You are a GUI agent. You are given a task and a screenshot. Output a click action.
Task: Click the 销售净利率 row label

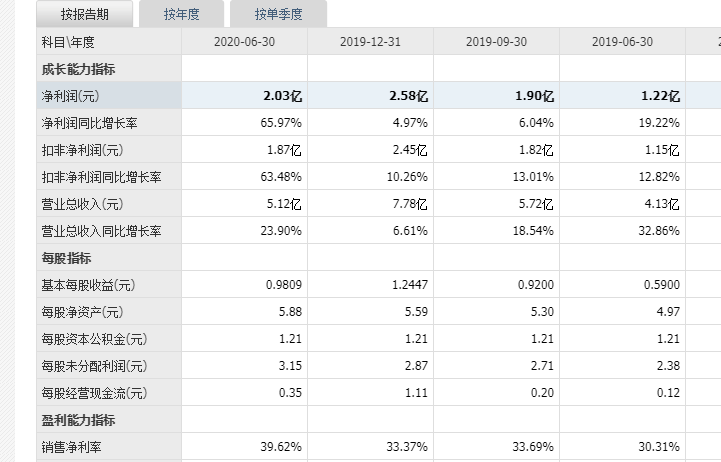(x=72, y=447)
